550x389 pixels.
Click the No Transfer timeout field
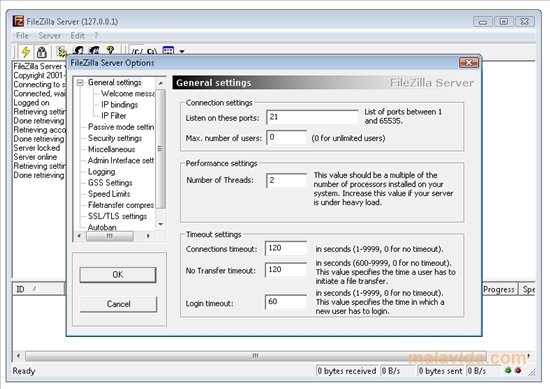click(286, 270)
